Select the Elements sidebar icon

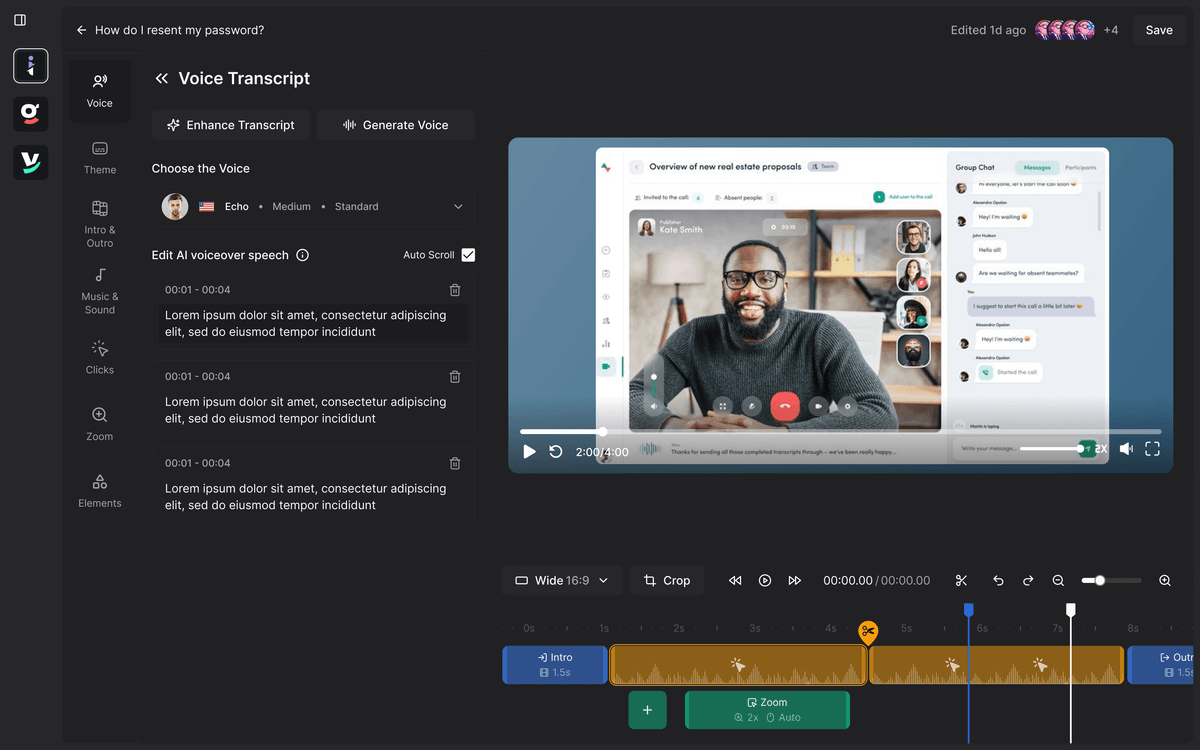[100, 491]
